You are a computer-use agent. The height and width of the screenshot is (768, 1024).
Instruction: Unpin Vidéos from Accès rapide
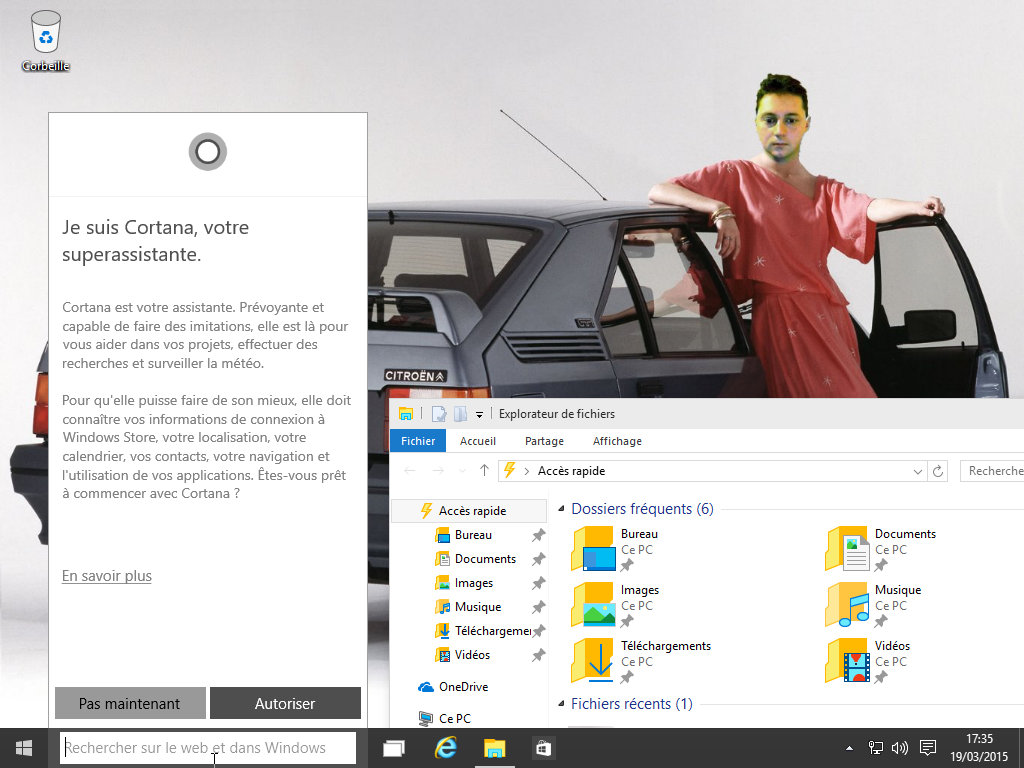point(539,655)
